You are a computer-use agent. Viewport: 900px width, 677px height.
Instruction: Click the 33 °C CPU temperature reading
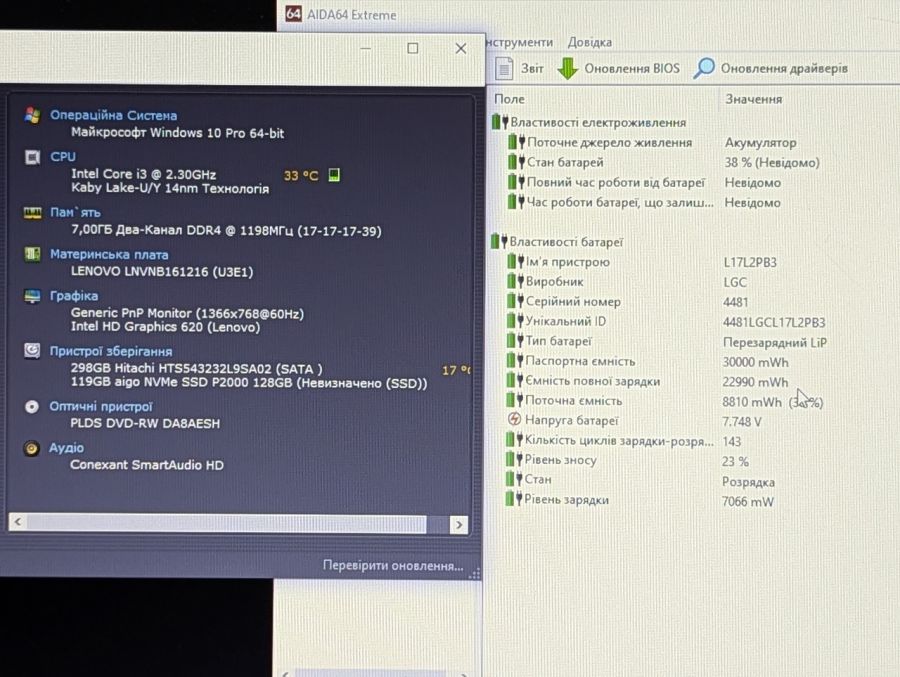click(301, 175)
